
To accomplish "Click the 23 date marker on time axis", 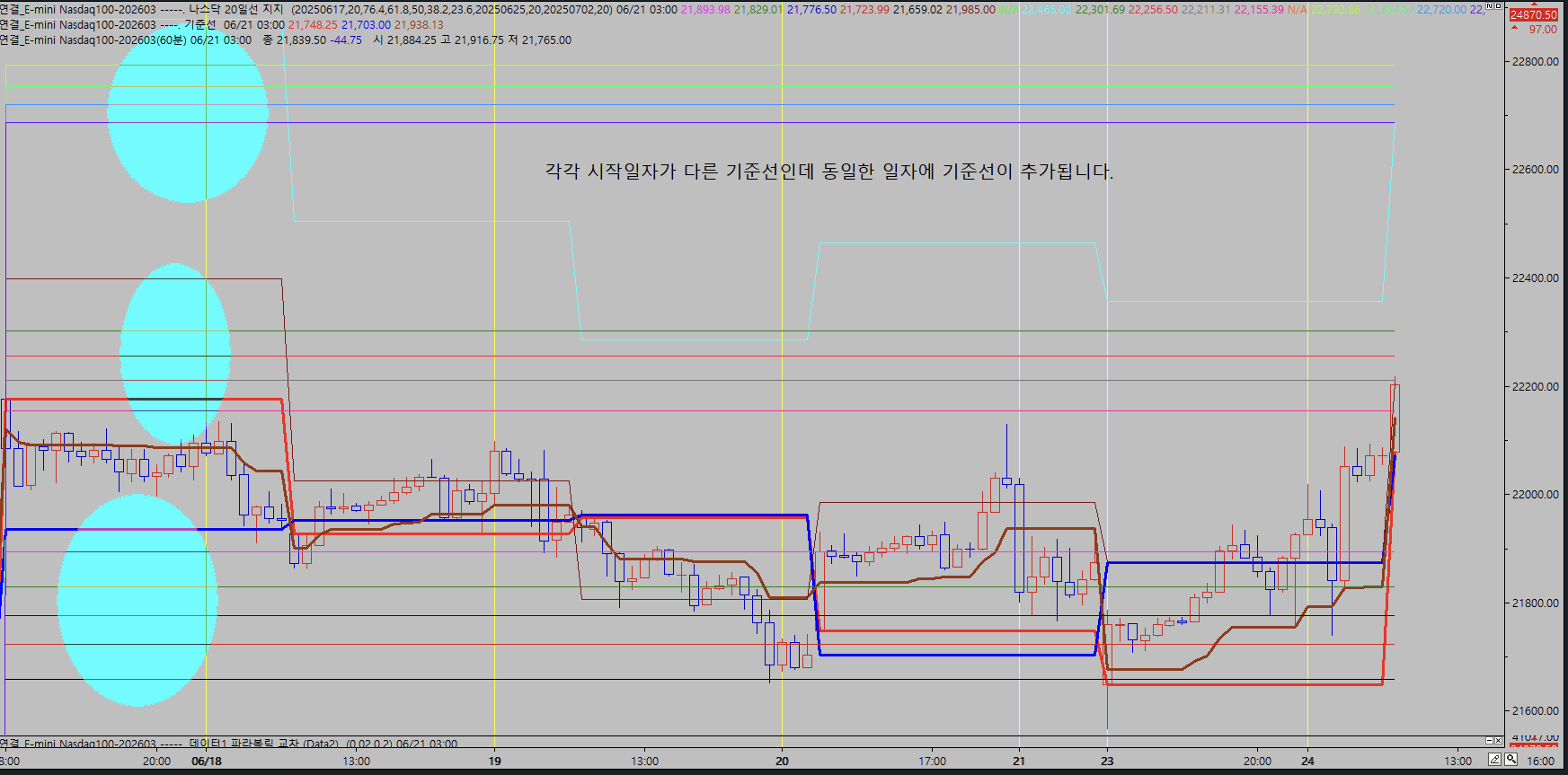I will point(1107,762).
